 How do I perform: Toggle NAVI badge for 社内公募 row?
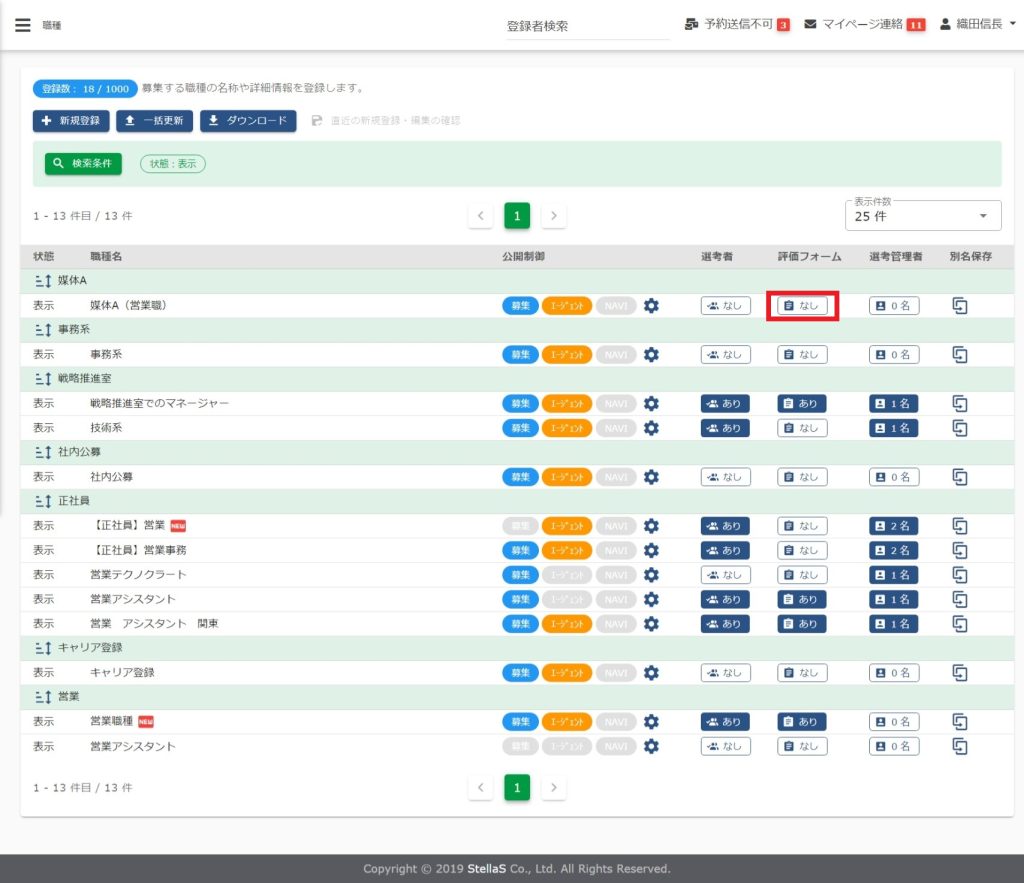(616, 477)
